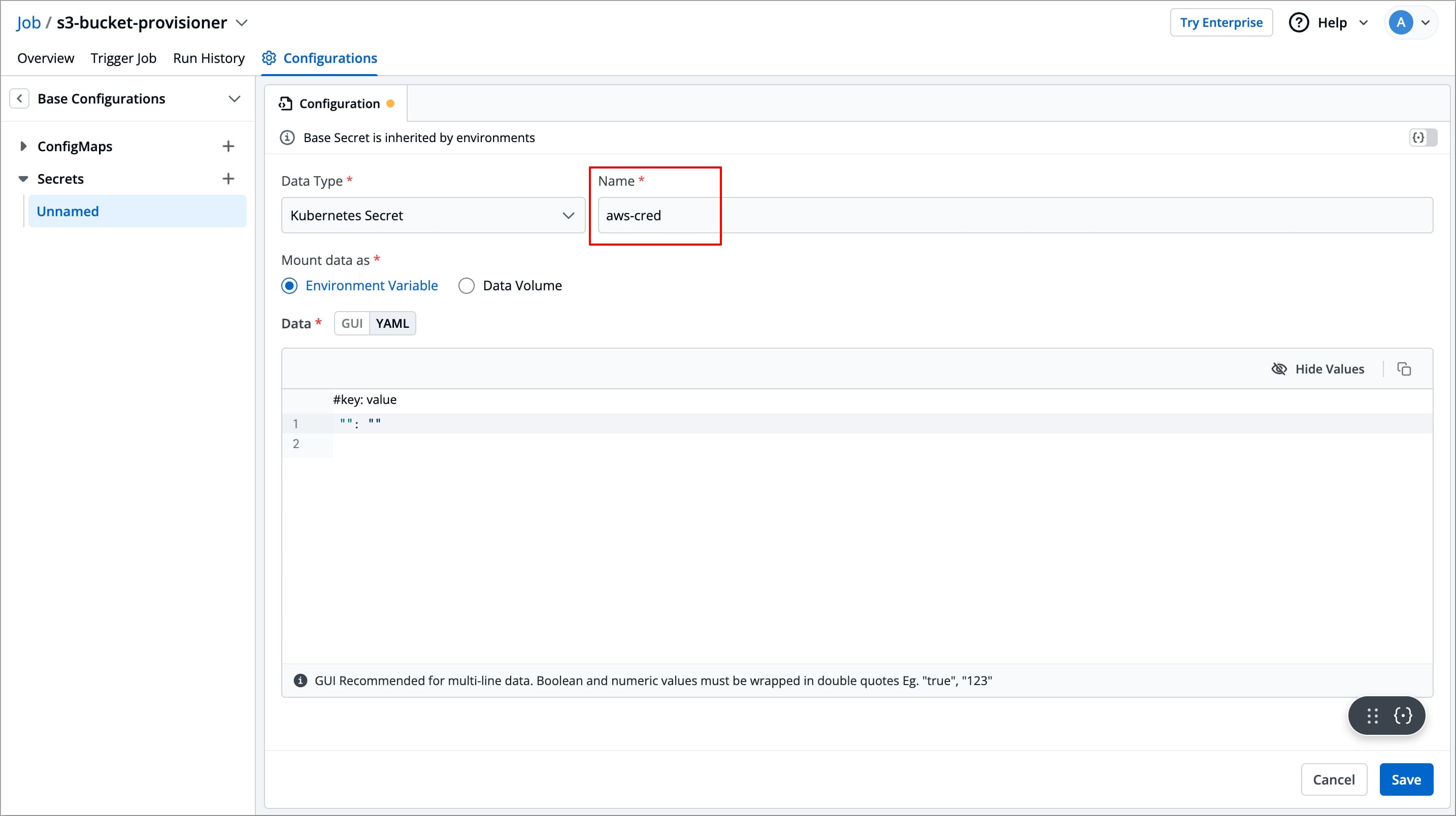Click the add Secret plus icon
The height and width of the screenshot is (816, 1456).
coord(228,179)
